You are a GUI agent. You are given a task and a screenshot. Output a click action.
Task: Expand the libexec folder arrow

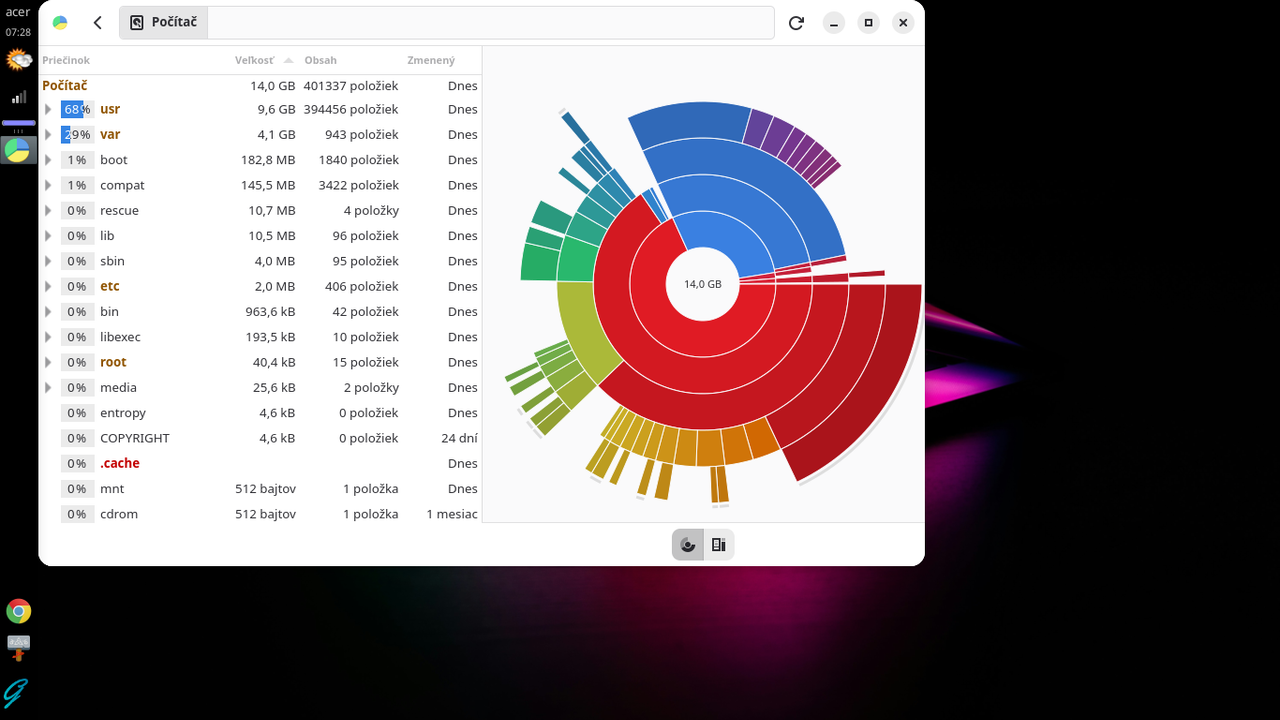pos(48,337)
